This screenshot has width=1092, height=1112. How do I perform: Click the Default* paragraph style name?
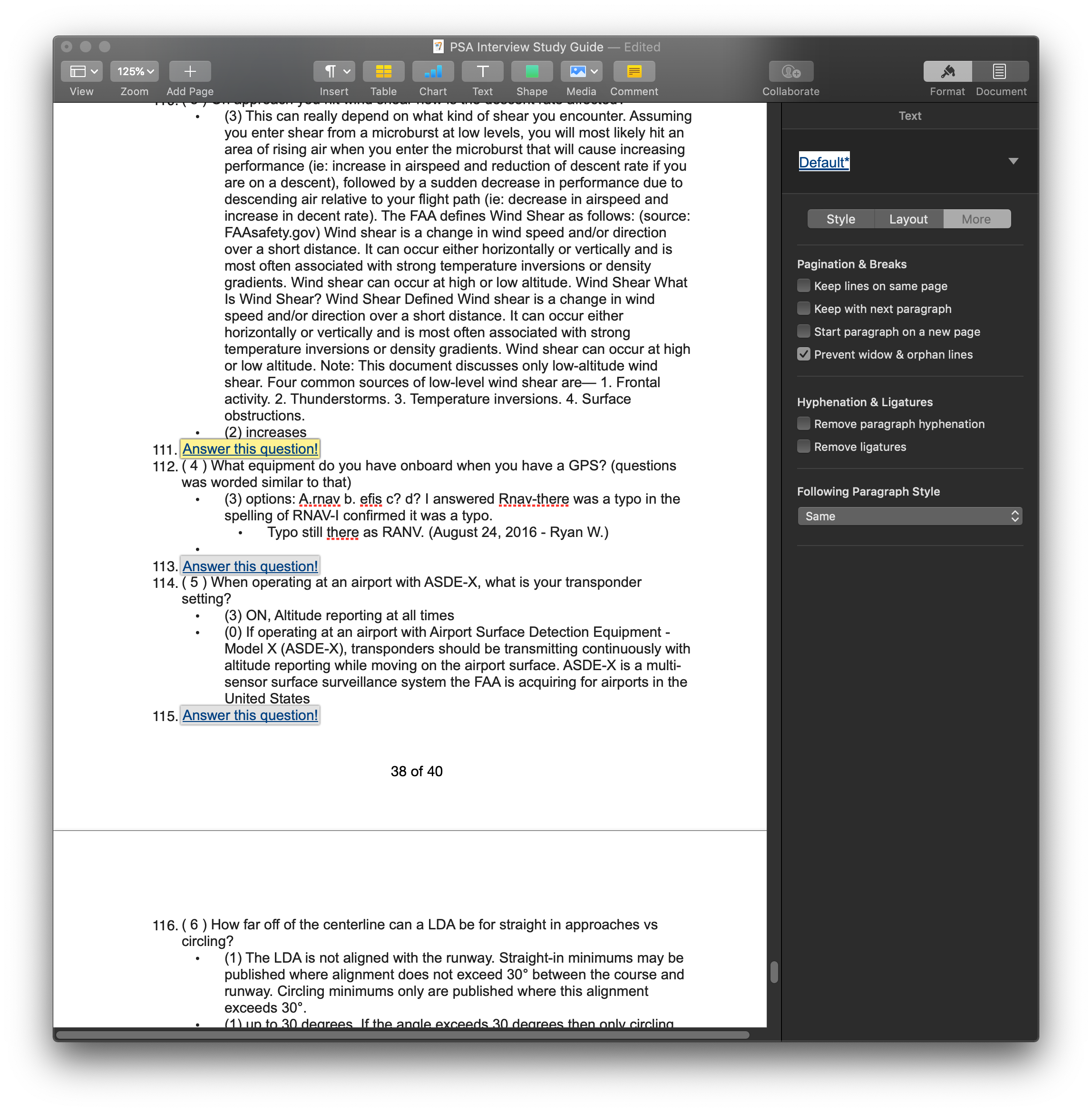point(824,162)
